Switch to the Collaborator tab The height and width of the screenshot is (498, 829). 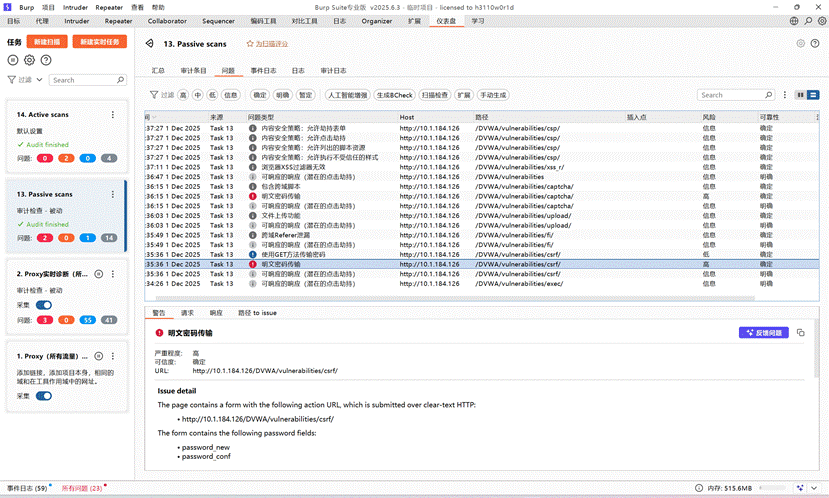(x=167, y=21)
